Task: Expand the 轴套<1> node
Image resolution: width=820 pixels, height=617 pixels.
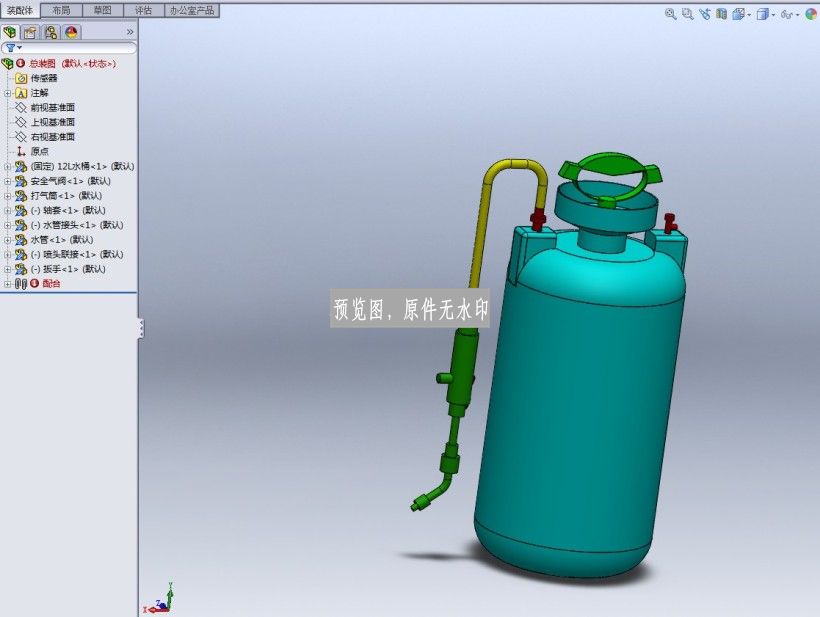Action: point(7,210)
